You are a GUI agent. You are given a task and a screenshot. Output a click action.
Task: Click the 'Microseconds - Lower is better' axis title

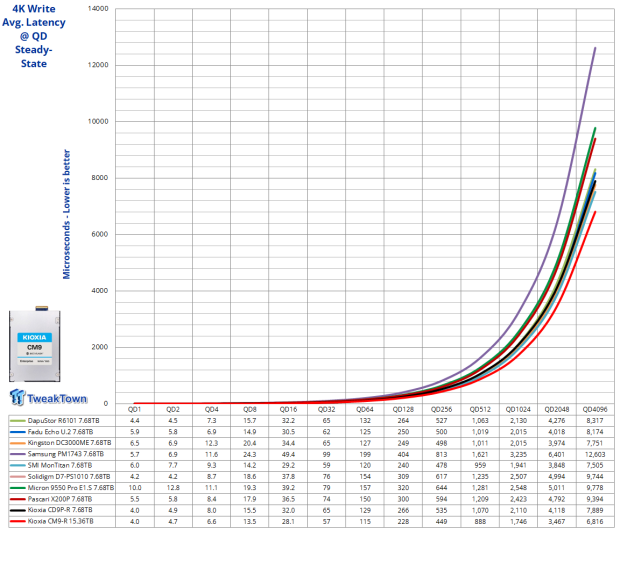click(66, 214)
